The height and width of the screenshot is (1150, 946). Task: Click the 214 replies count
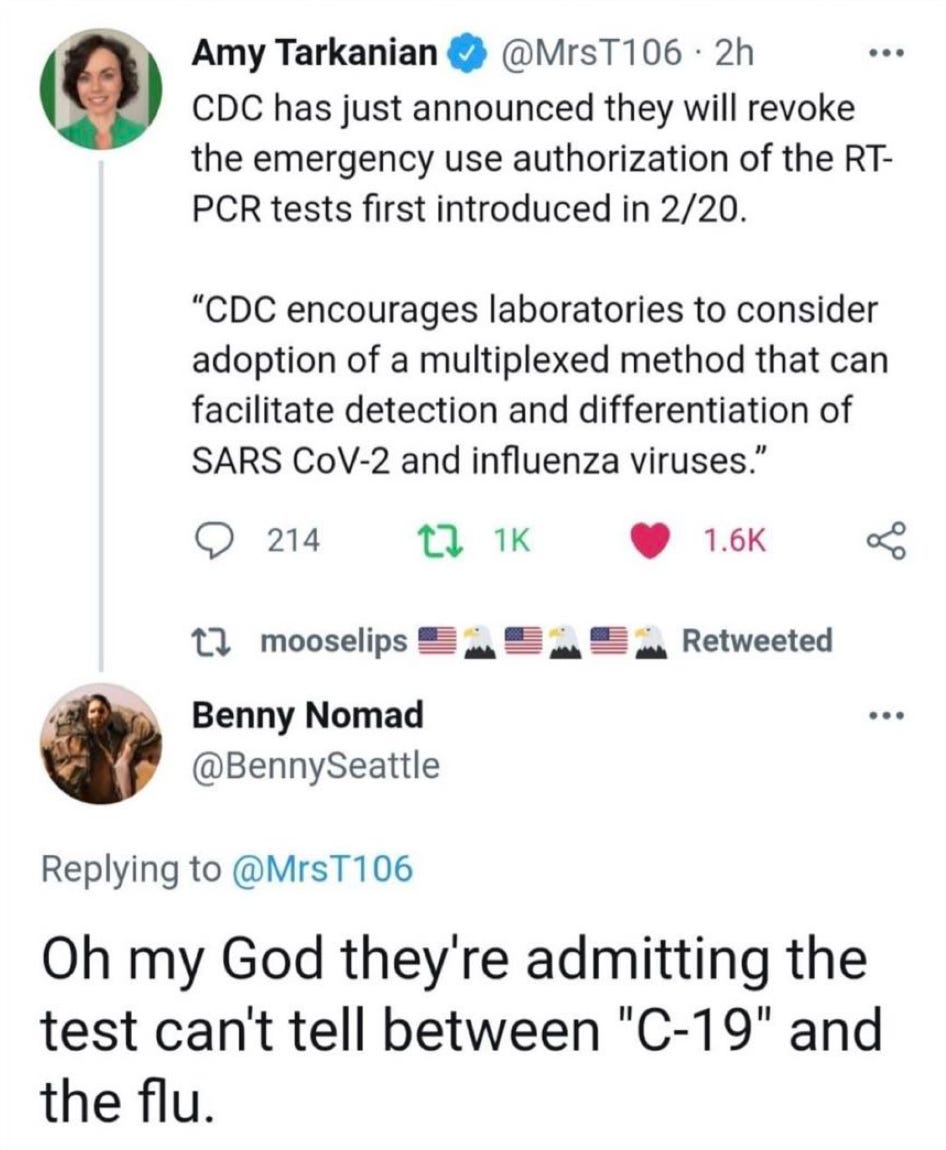pos(294,541)
